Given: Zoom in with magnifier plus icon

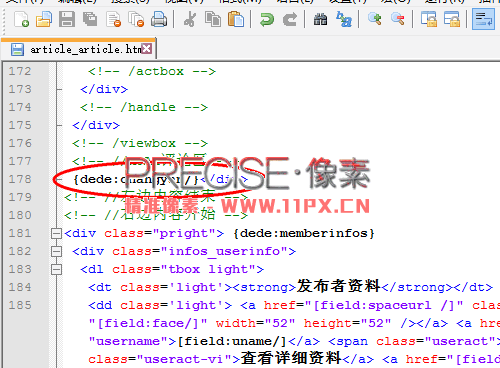Looking at the screenshot, I should [x=375, y=19].
